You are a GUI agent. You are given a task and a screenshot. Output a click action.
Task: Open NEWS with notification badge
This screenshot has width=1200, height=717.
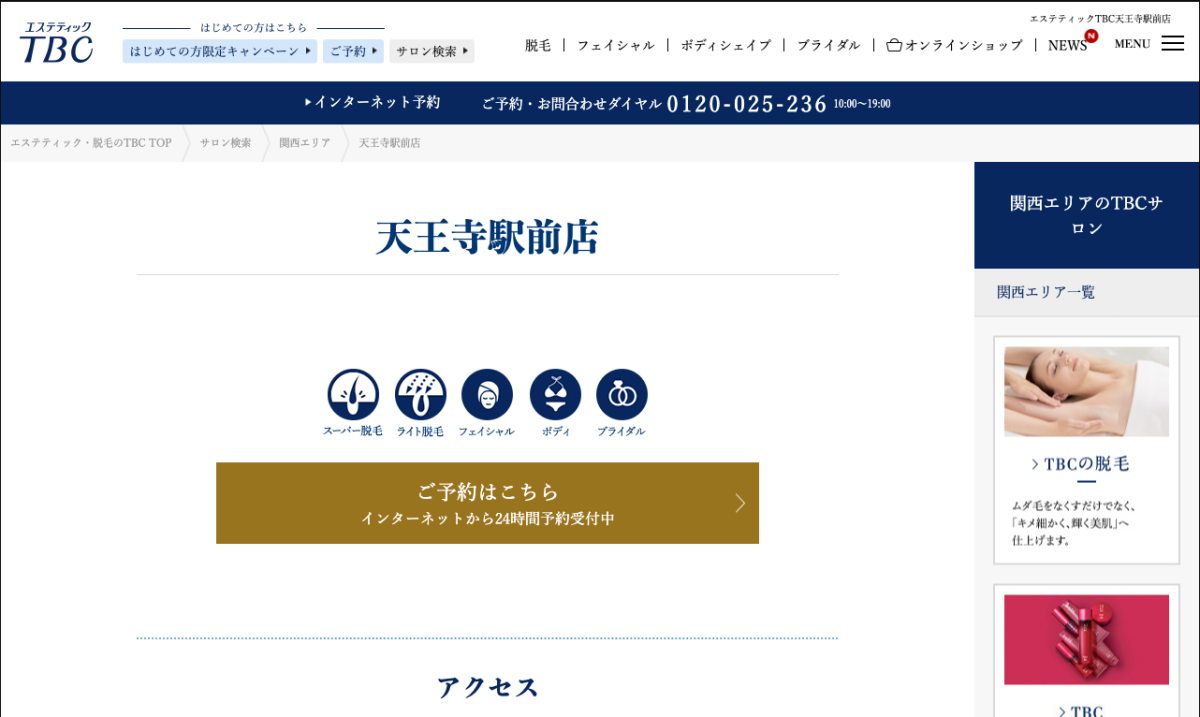(1068, 45)
